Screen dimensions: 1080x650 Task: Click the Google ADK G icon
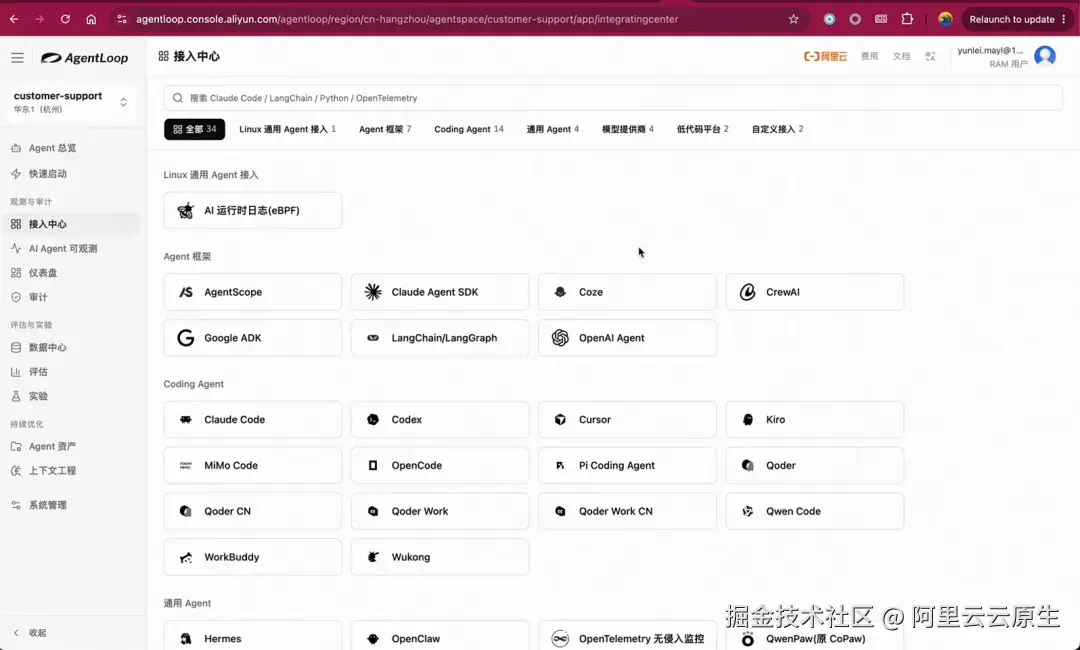[x=186, y=338]
